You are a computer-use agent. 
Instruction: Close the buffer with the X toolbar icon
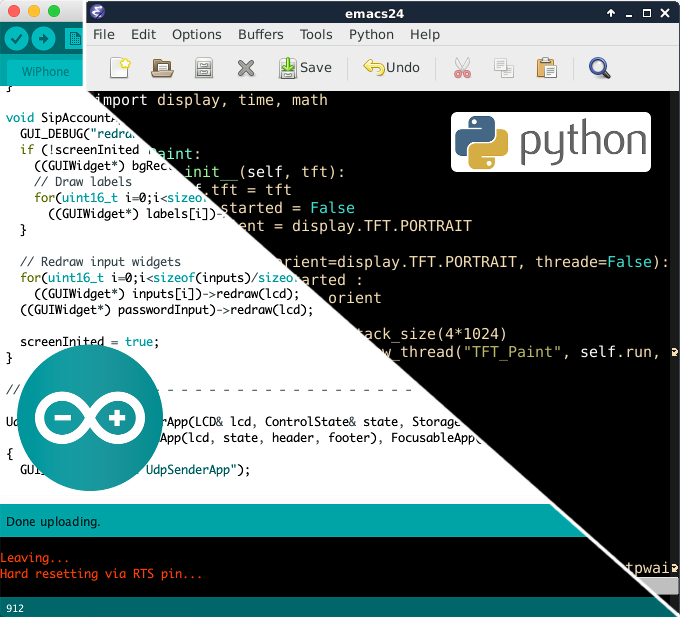246,68
